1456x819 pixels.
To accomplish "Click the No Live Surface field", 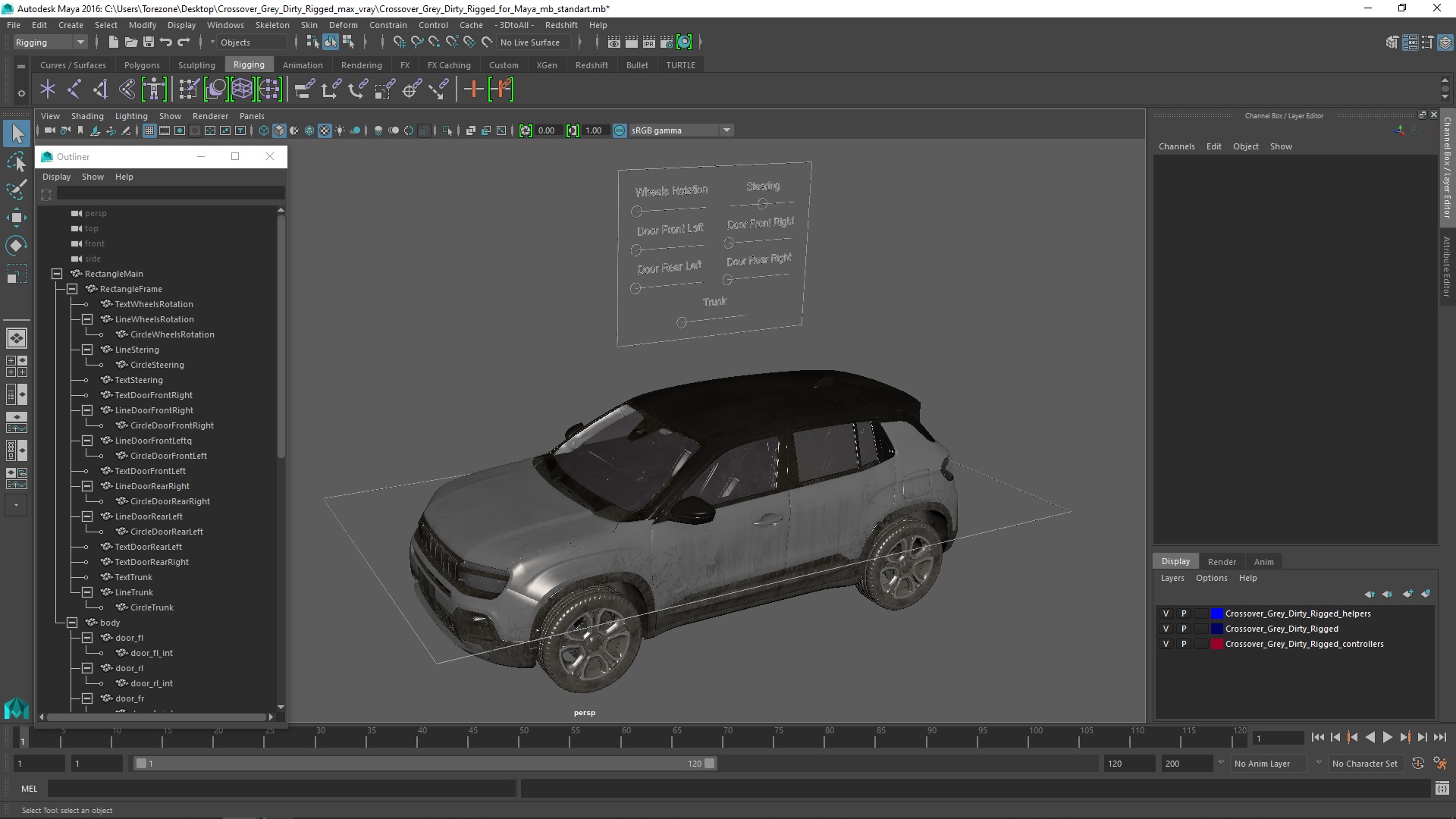I will pyautogui.click(x=535, y=42).
